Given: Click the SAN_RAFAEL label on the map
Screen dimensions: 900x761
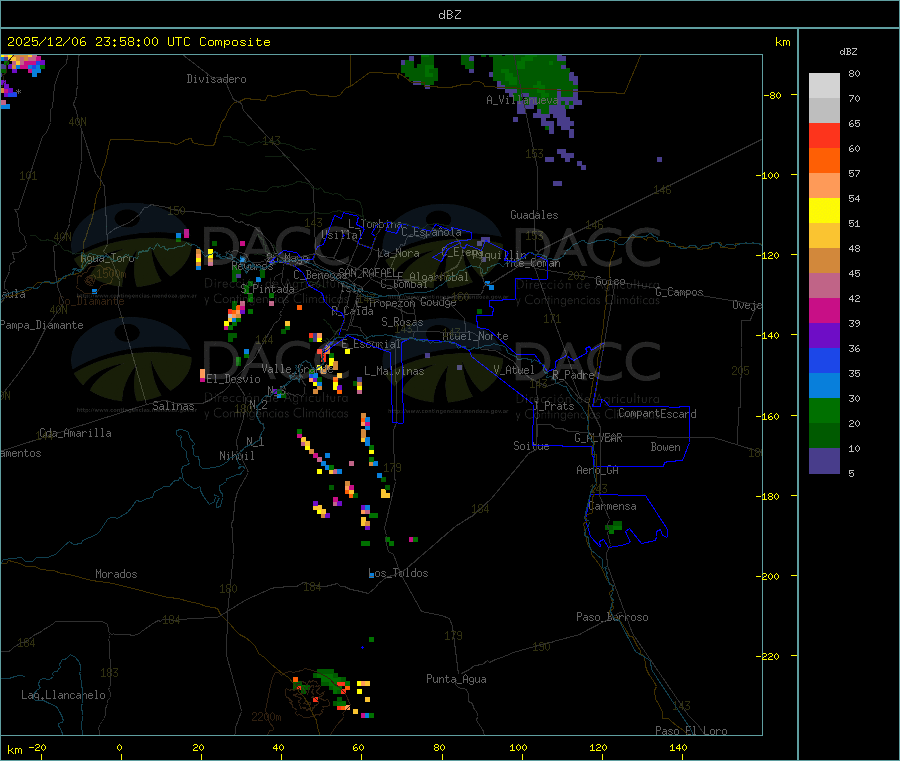Looking at the screenshot, I should click(366, 272).
